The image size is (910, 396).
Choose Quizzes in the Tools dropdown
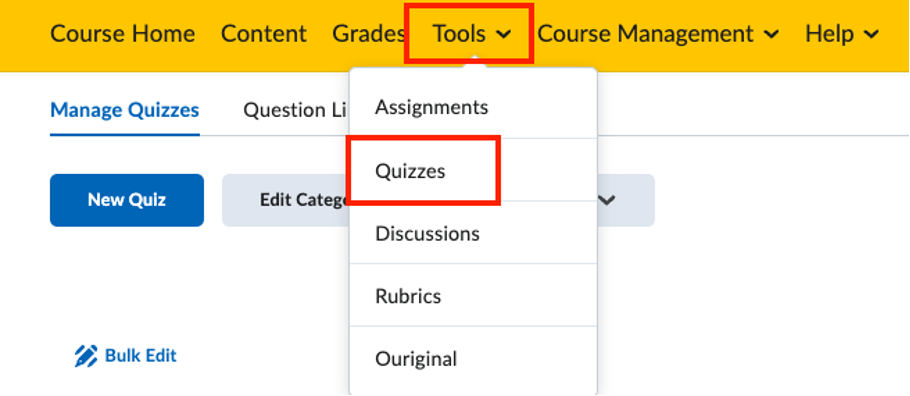point(473,170)
